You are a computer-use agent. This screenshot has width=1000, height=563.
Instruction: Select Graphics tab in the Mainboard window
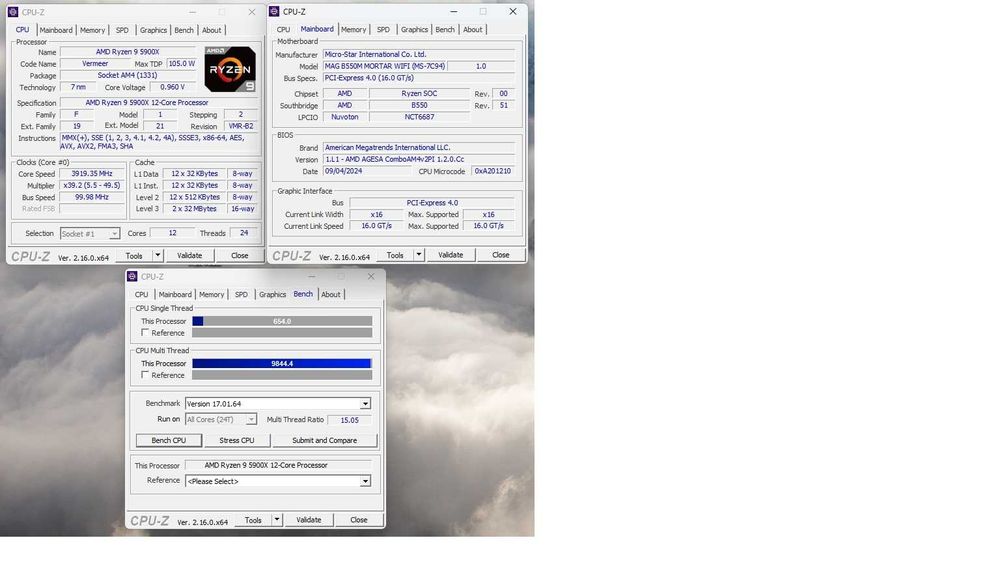pos(415,29)
